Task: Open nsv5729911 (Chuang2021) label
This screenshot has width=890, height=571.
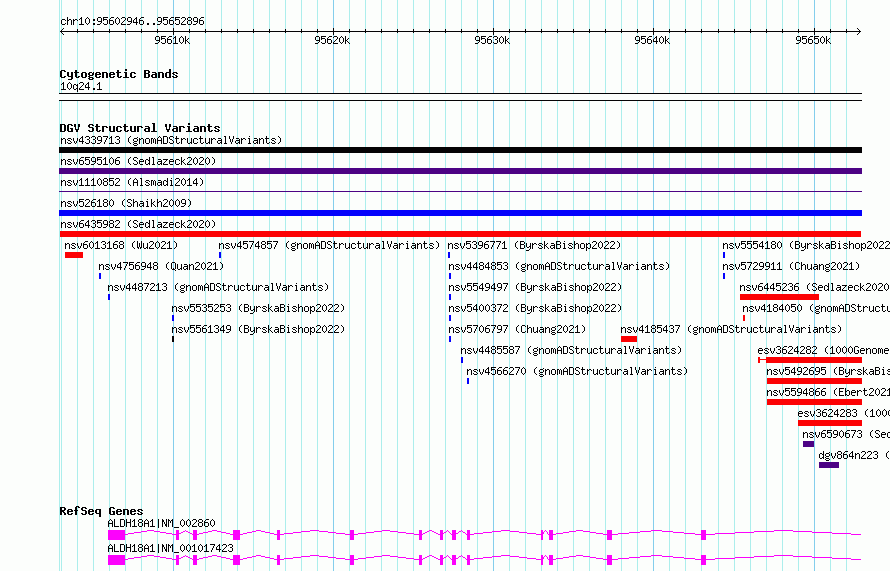Action: pyautogui.click(x=791, y=266)
